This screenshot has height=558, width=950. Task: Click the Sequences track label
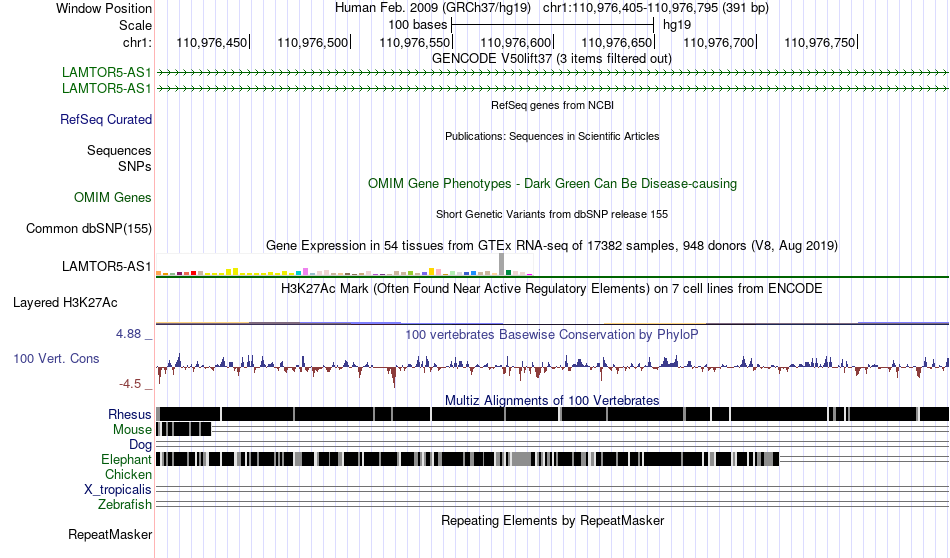119,150
